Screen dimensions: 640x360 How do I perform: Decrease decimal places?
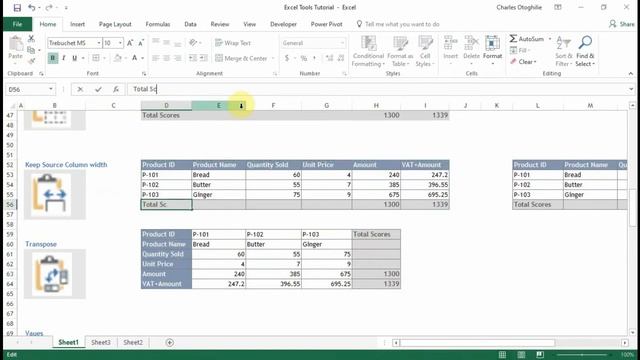pyautogui.click(x=341, y=58)
